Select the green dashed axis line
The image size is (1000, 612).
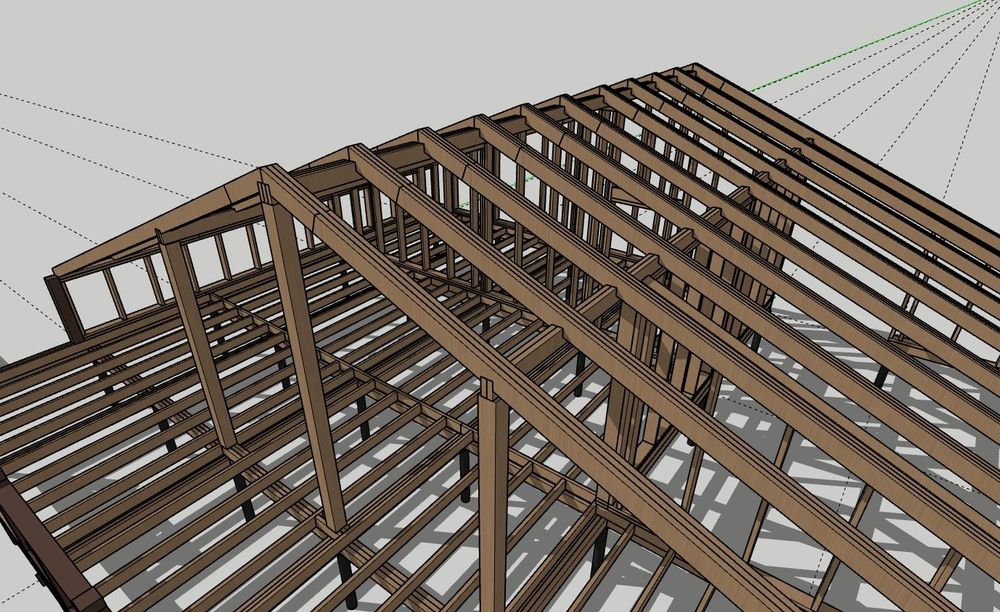867,46
